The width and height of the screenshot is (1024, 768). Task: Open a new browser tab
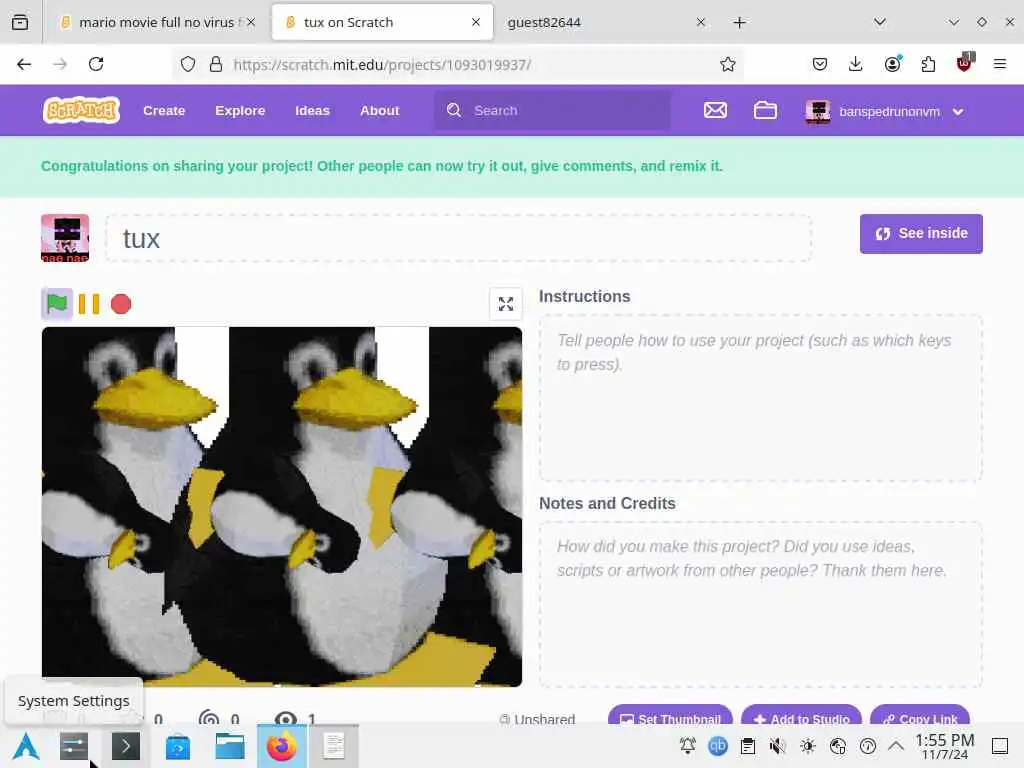point(739,23)
